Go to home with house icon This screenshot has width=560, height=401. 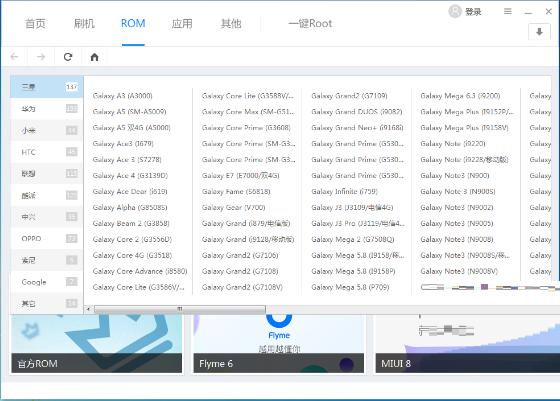(x=94, y=57)
